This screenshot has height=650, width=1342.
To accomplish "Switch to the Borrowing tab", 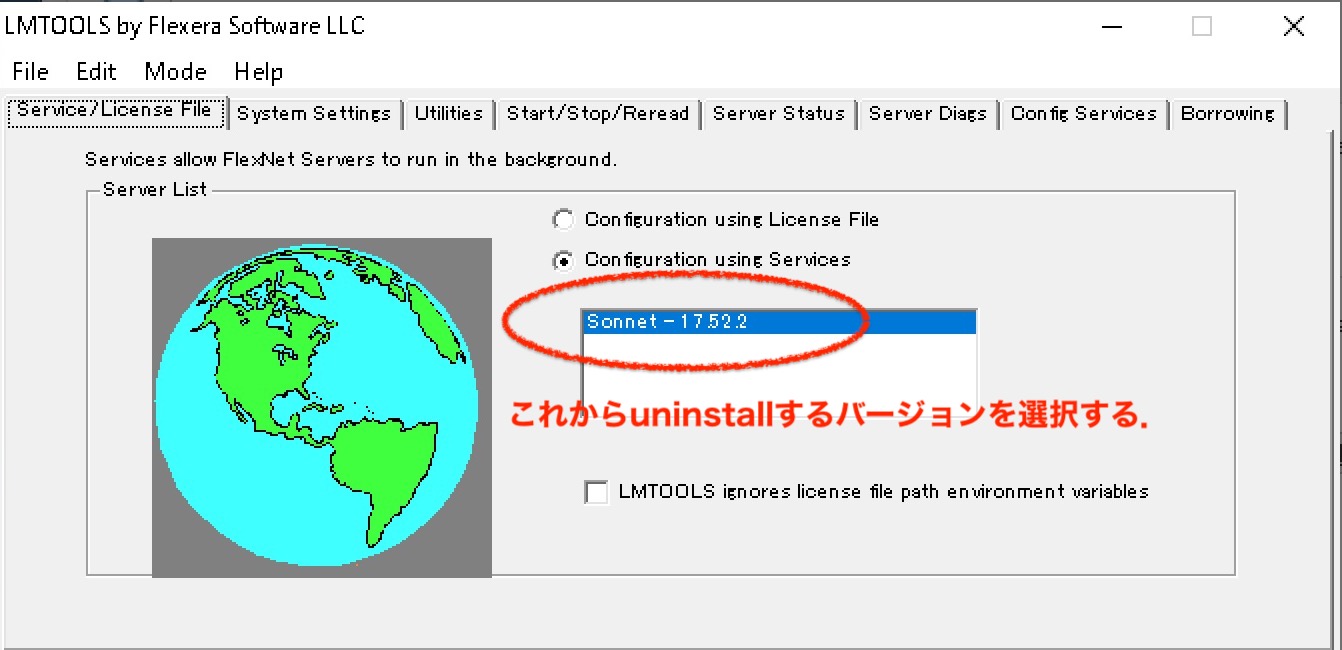I will click(x=1228, y=114).
